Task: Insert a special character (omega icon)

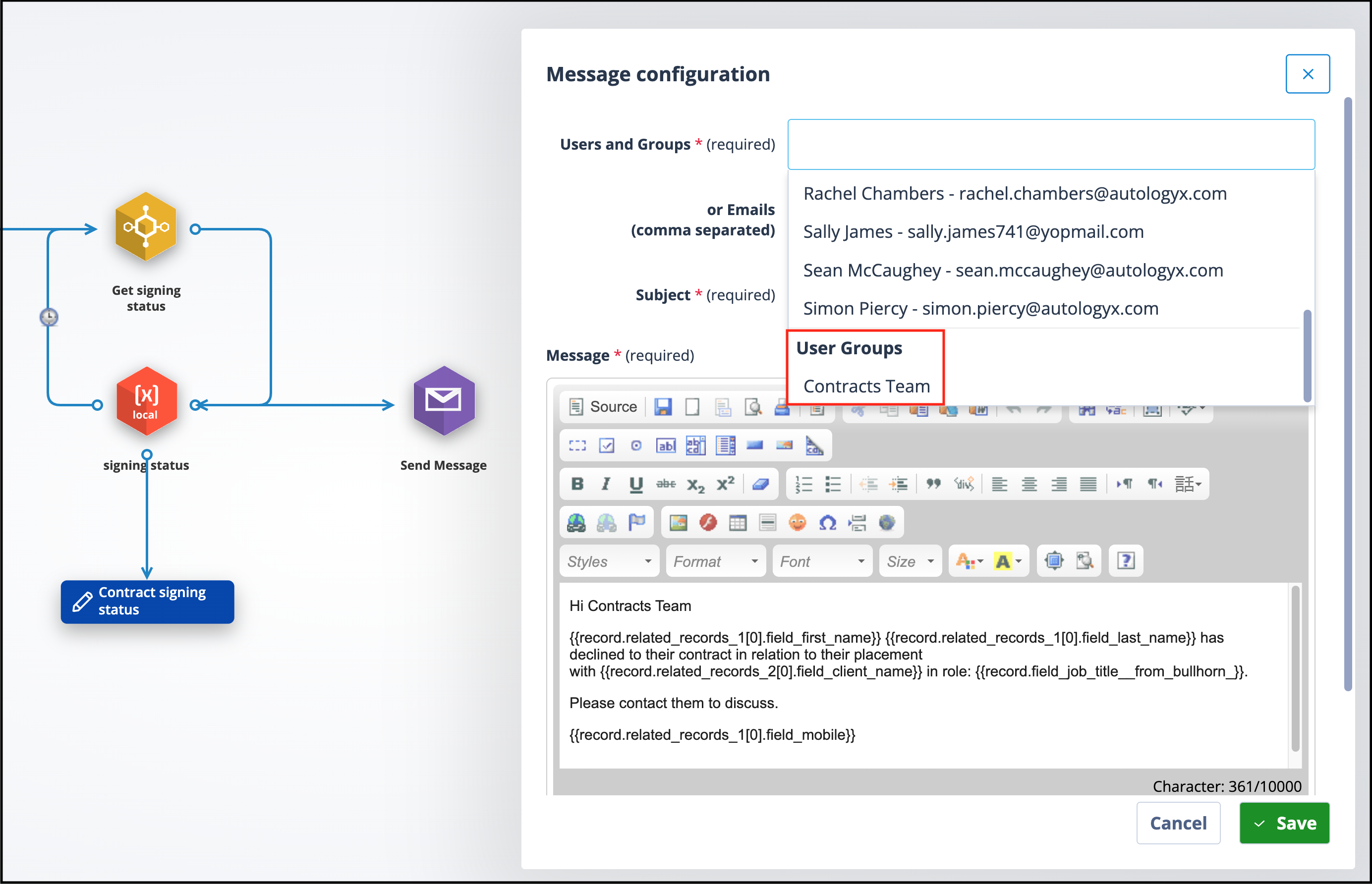Action: (x=827, y=522)
